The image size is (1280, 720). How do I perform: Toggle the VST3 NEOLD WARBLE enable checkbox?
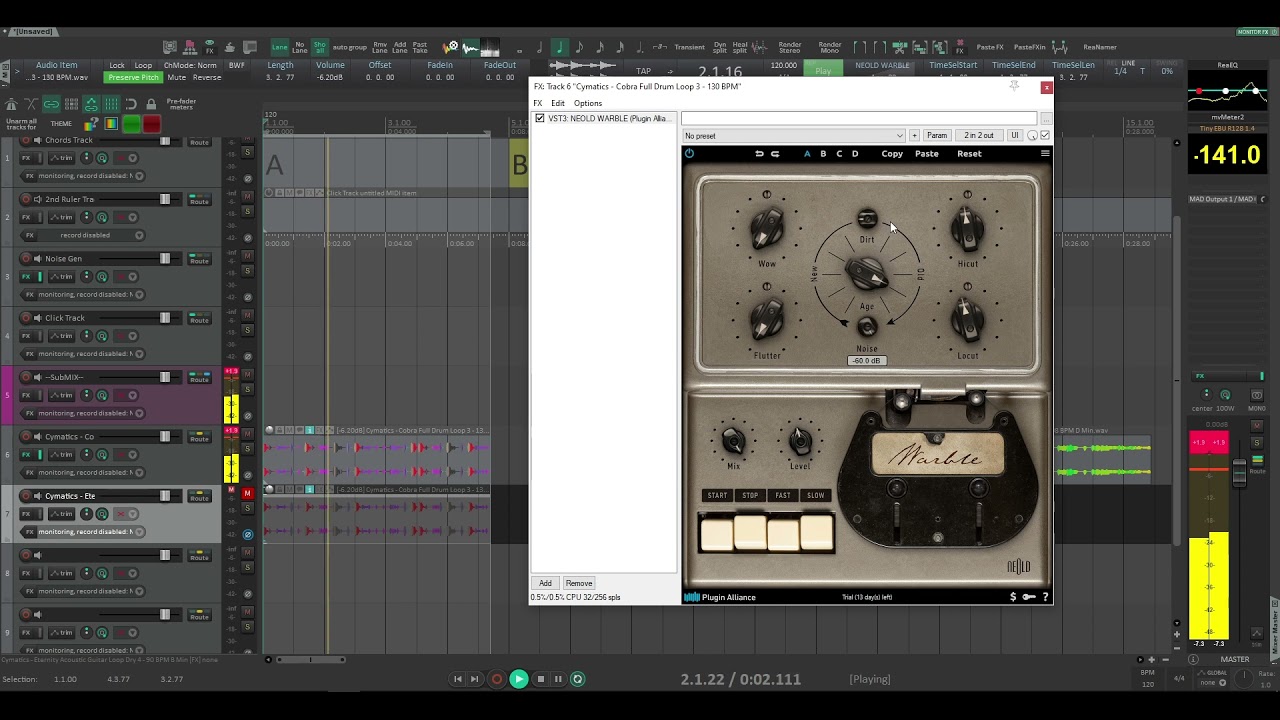(540, 118)
